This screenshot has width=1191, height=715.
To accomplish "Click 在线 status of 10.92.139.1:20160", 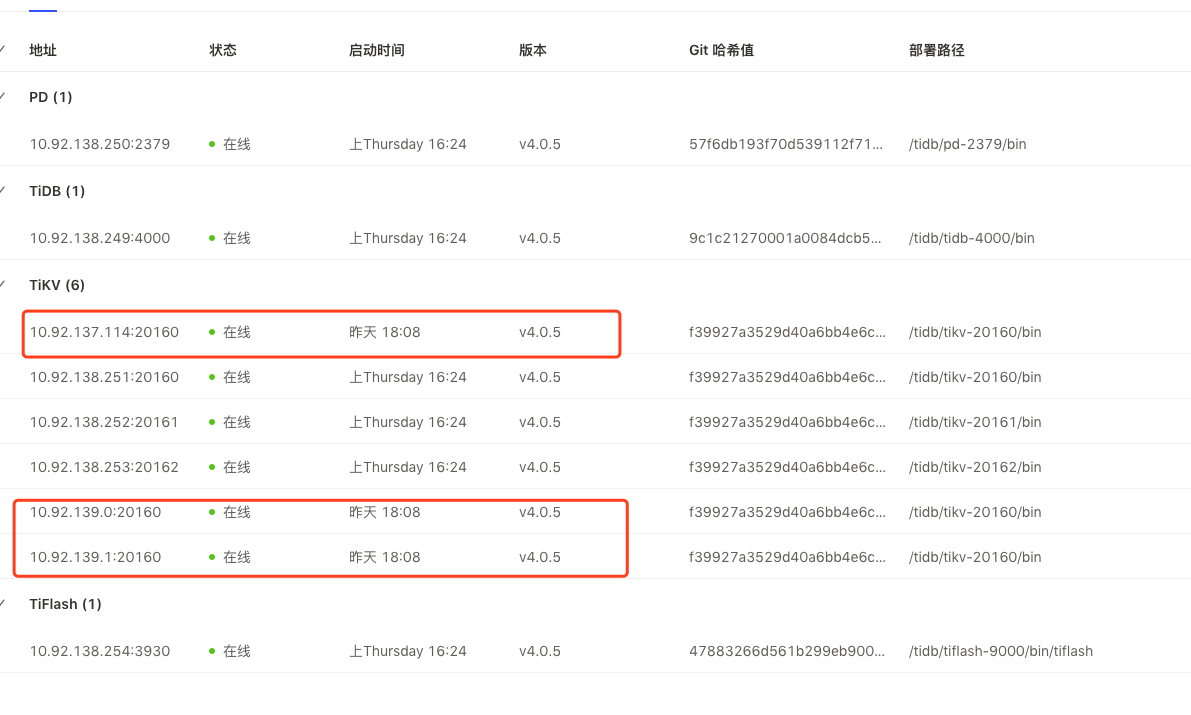I will 229,557.
